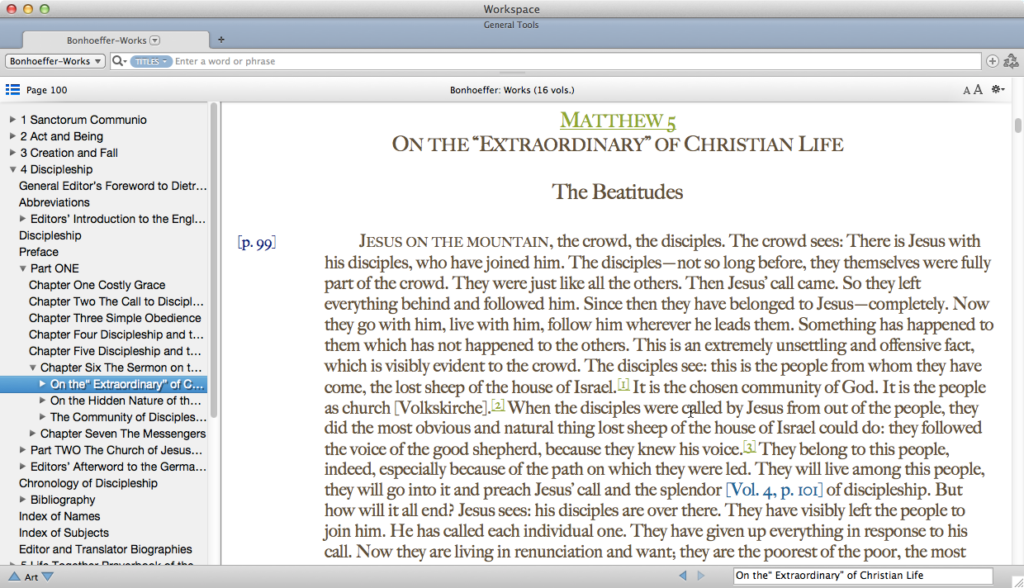1024x588 pixels.
Task: Select On the" Extraordinary" of C… entry
Action: [x=127, y=384]
